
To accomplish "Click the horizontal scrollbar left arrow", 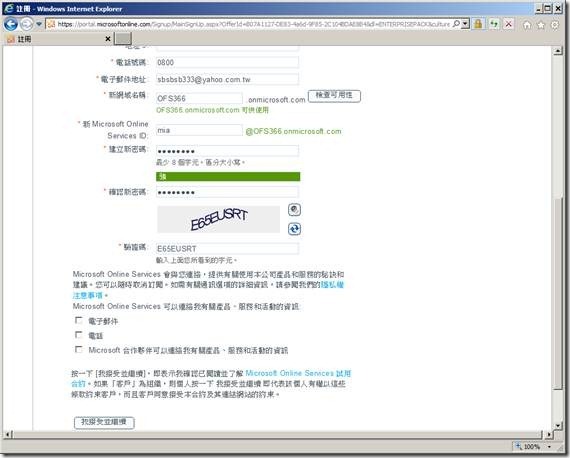I will pyautogui.click(x=9, y=434).
